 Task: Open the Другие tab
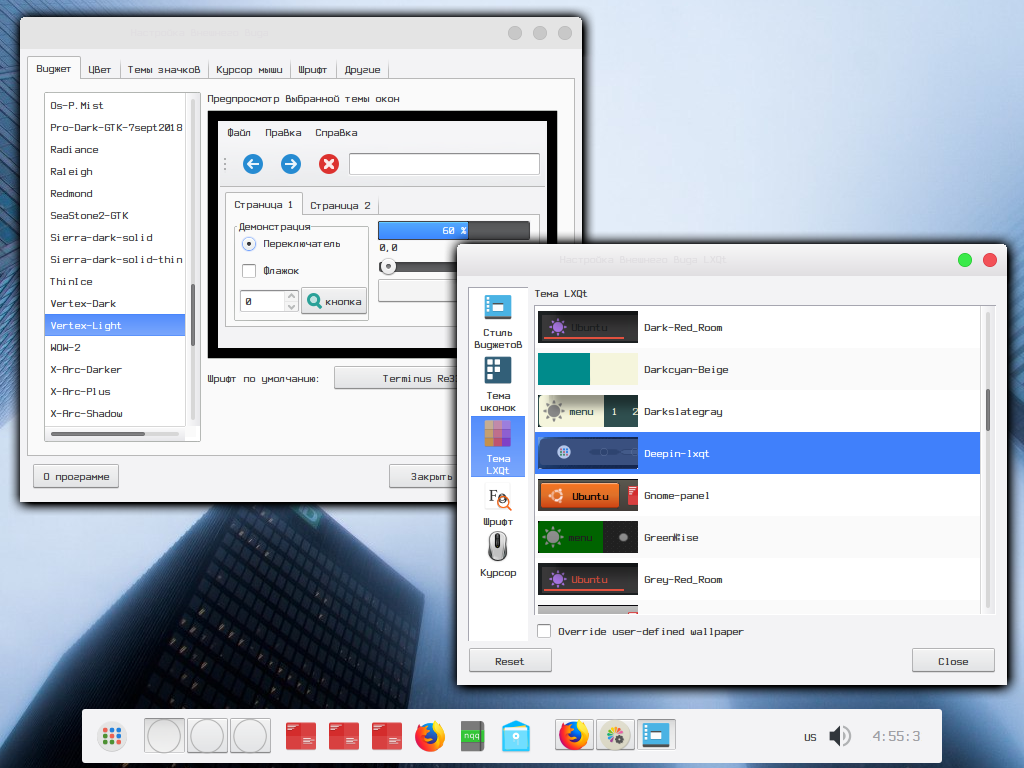coord(362,70)
